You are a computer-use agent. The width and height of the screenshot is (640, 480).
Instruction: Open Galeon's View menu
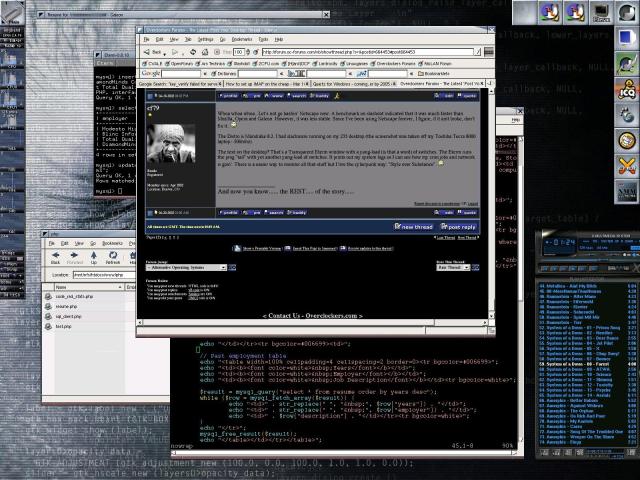pyautogui.click(x=174, y=39)
